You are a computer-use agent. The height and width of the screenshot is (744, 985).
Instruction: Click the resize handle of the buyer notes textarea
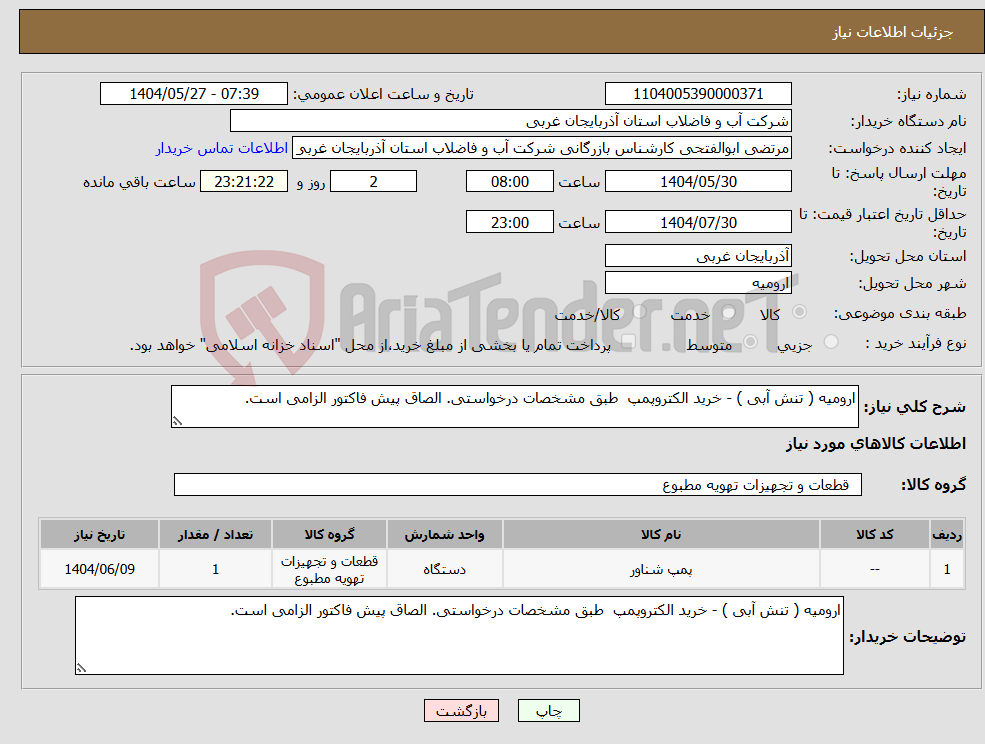81,669
